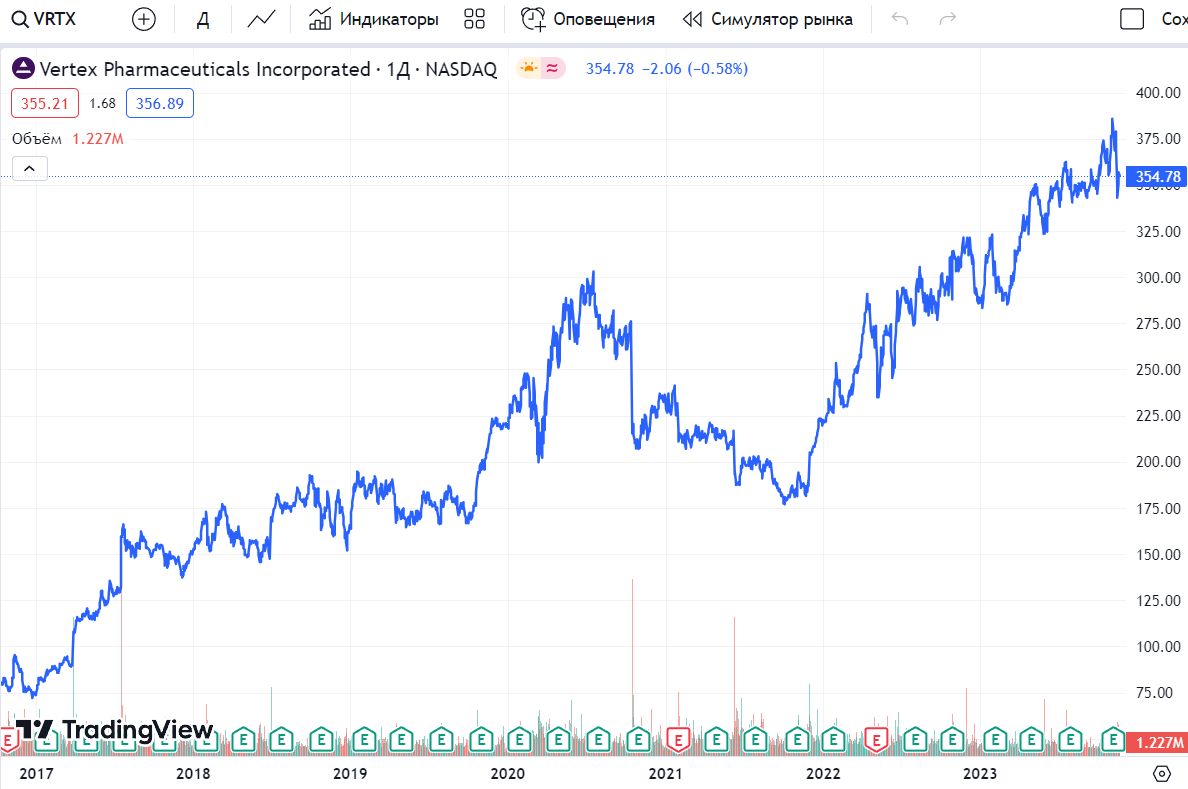This screenshot has width=1188, height=789.
Task: Click the red 355.21 sell button
Action: pos(45,103)
